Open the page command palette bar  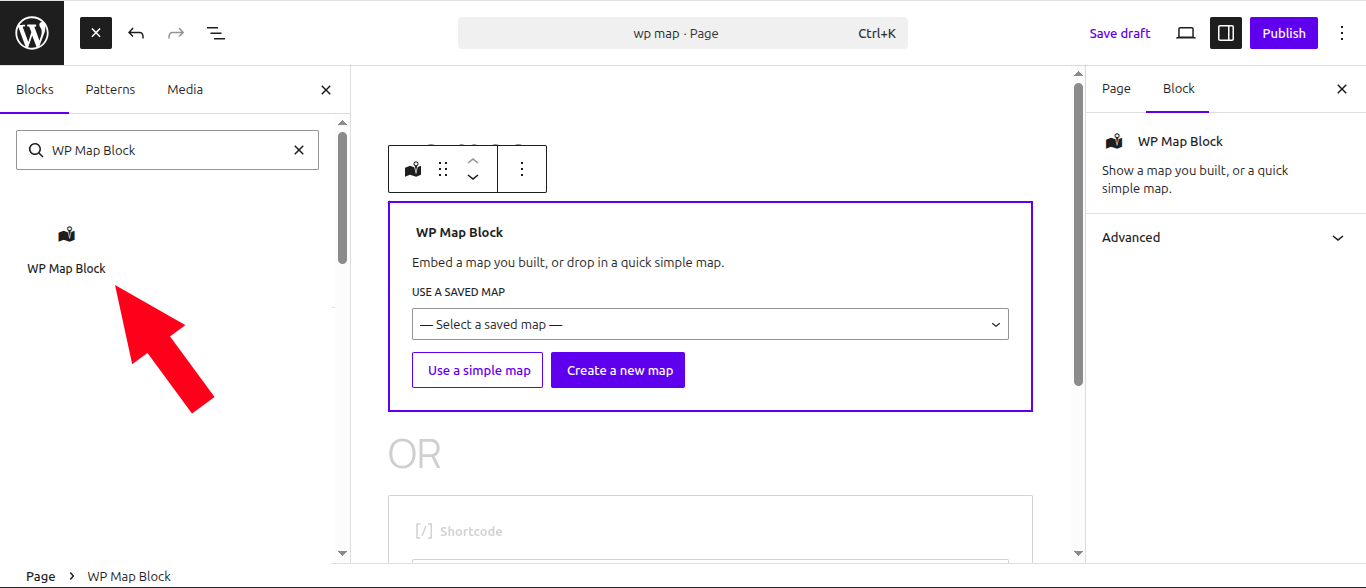point(683,33)
